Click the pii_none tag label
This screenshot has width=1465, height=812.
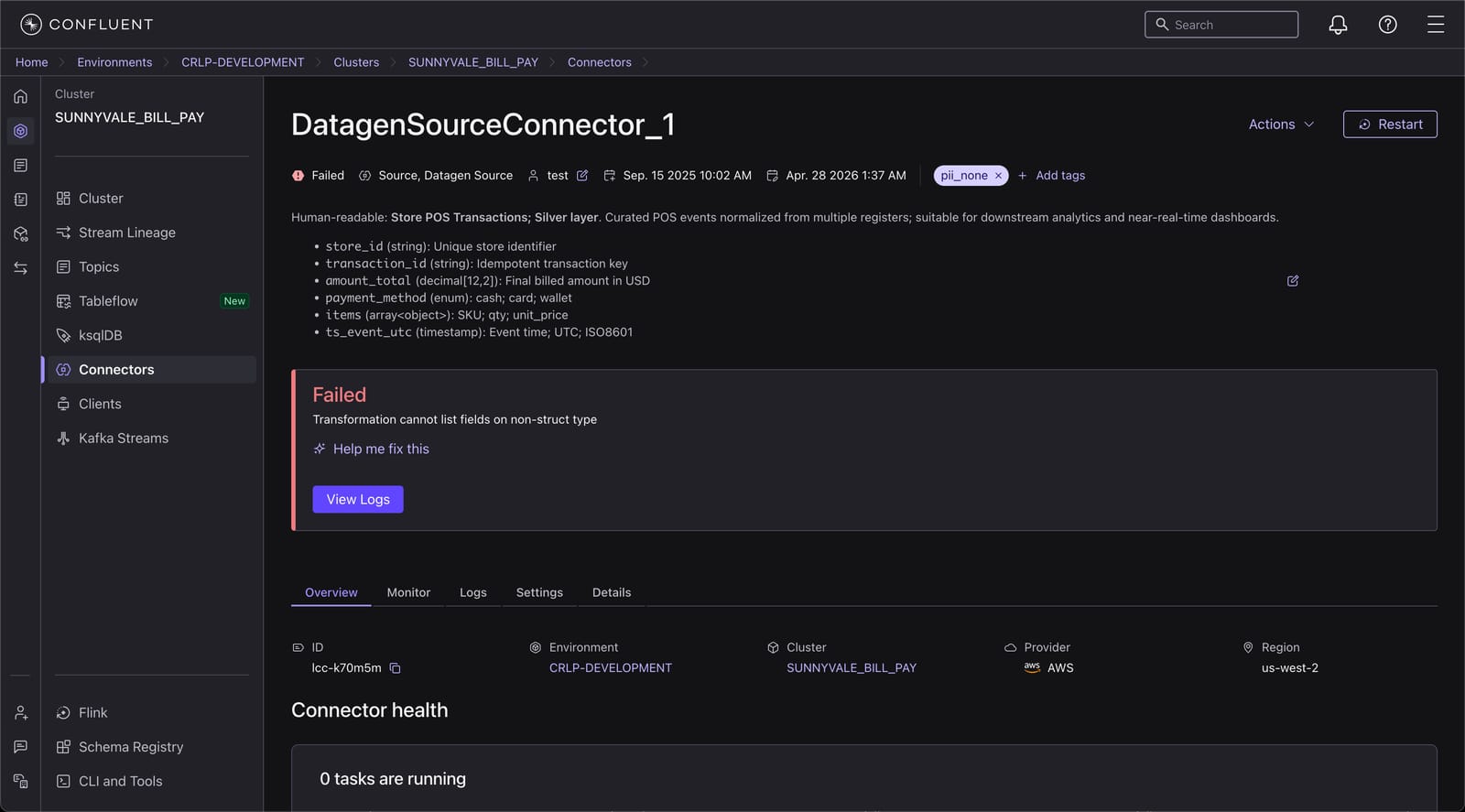[964, 176]
